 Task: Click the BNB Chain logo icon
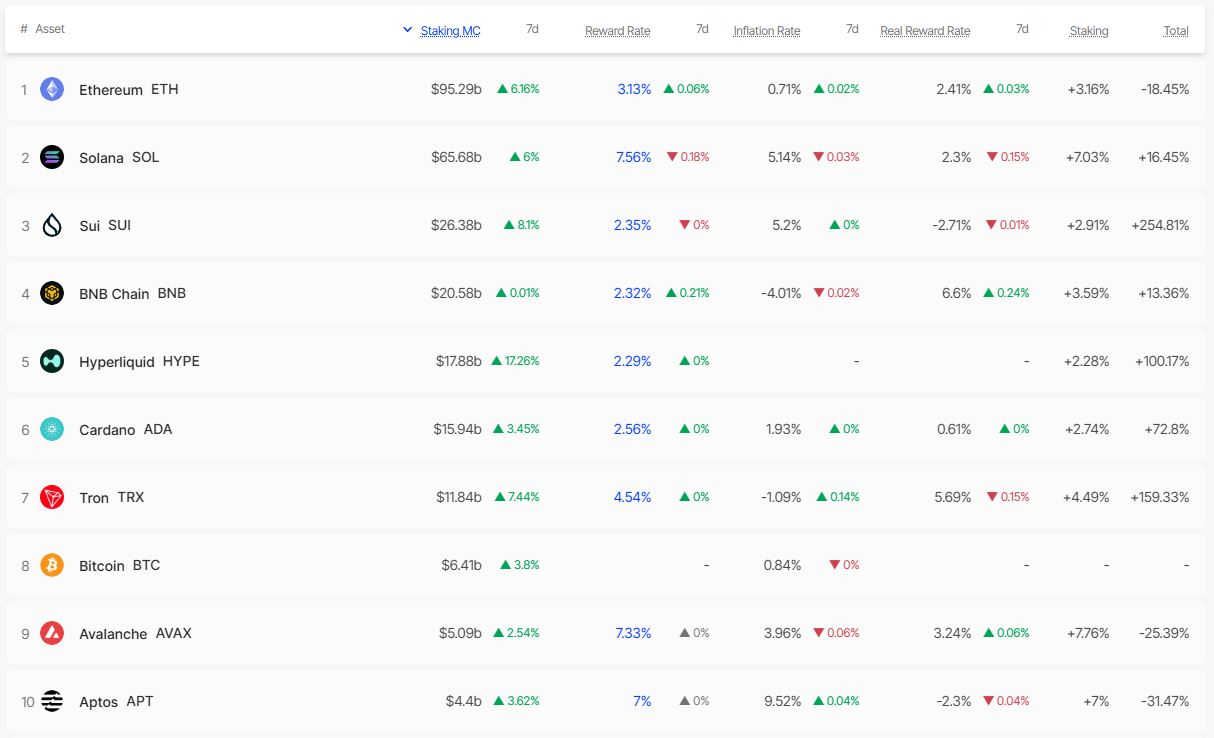pyautogui.click(x=52, y=293)
